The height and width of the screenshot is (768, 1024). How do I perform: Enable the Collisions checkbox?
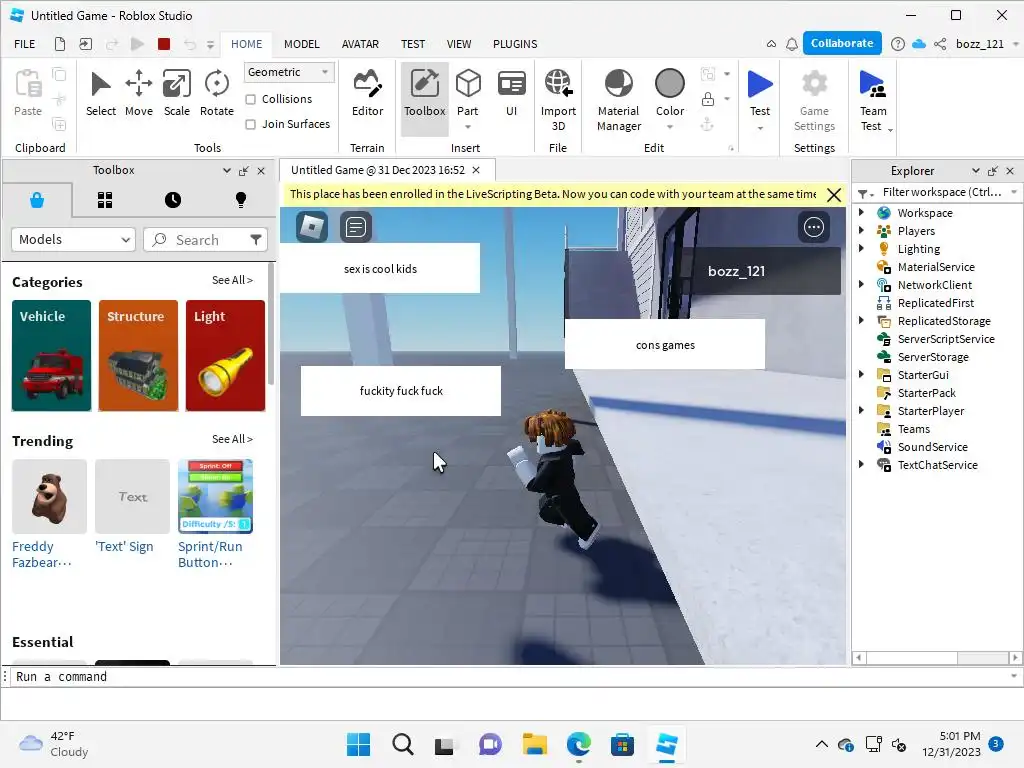(x=250, y=99)
